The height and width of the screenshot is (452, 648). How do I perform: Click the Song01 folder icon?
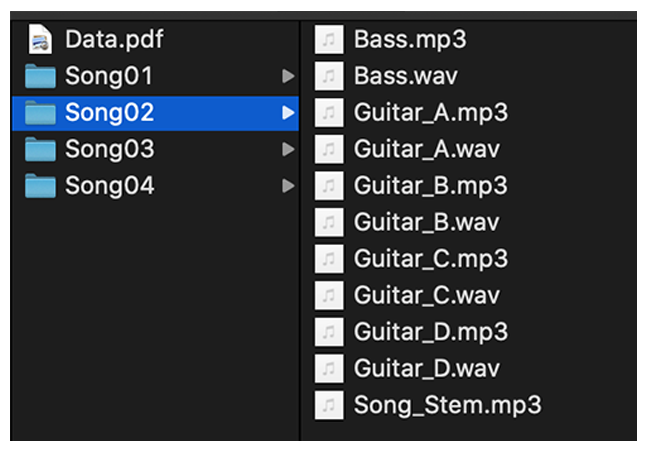point(40,76)
